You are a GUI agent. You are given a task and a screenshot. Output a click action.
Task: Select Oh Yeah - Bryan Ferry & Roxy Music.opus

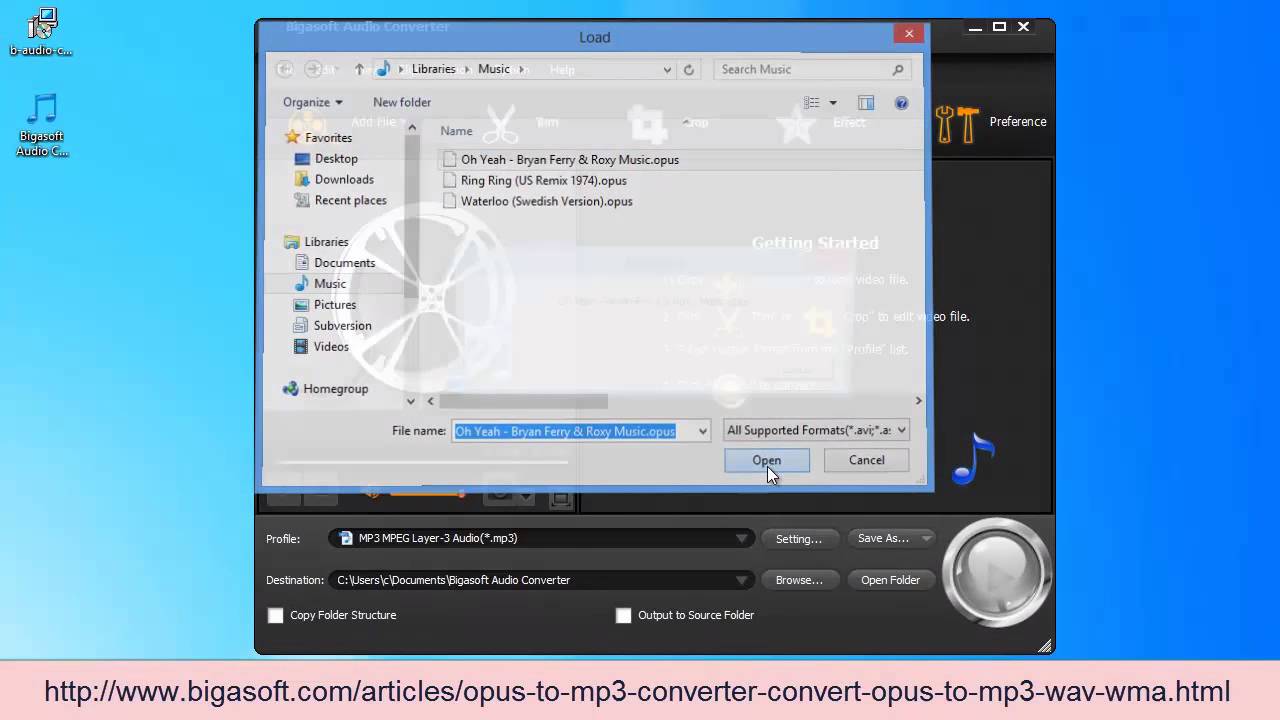[x=569, y=159]
